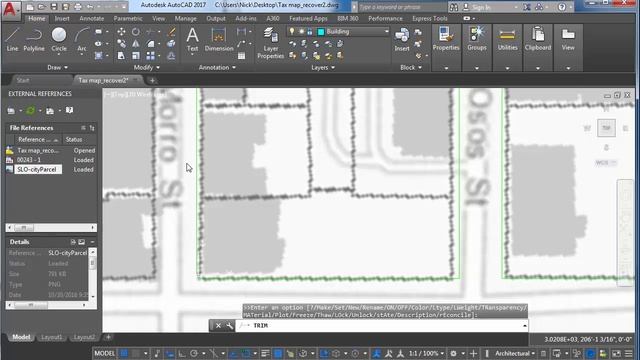Viewport: 640px width, 360px height.
Task: Click the new drawing tab plus button
Action: (x=152, y=80)
